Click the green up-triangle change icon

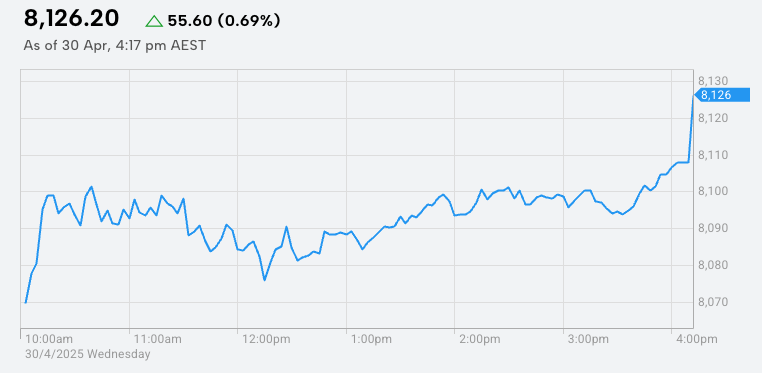click(154, 21)
